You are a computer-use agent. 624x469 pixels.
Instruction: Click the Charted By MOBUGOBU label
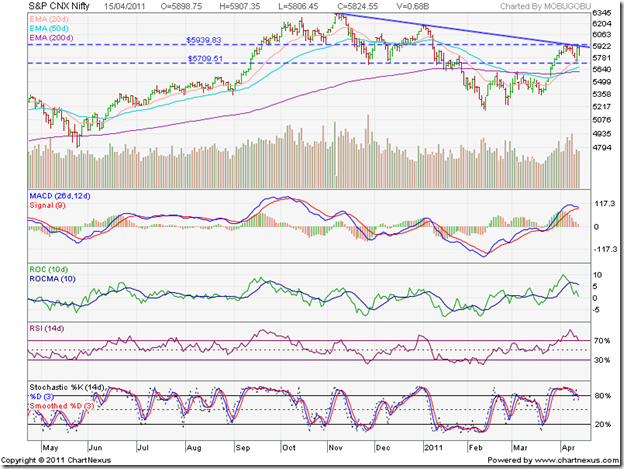[x=545, y=6]
